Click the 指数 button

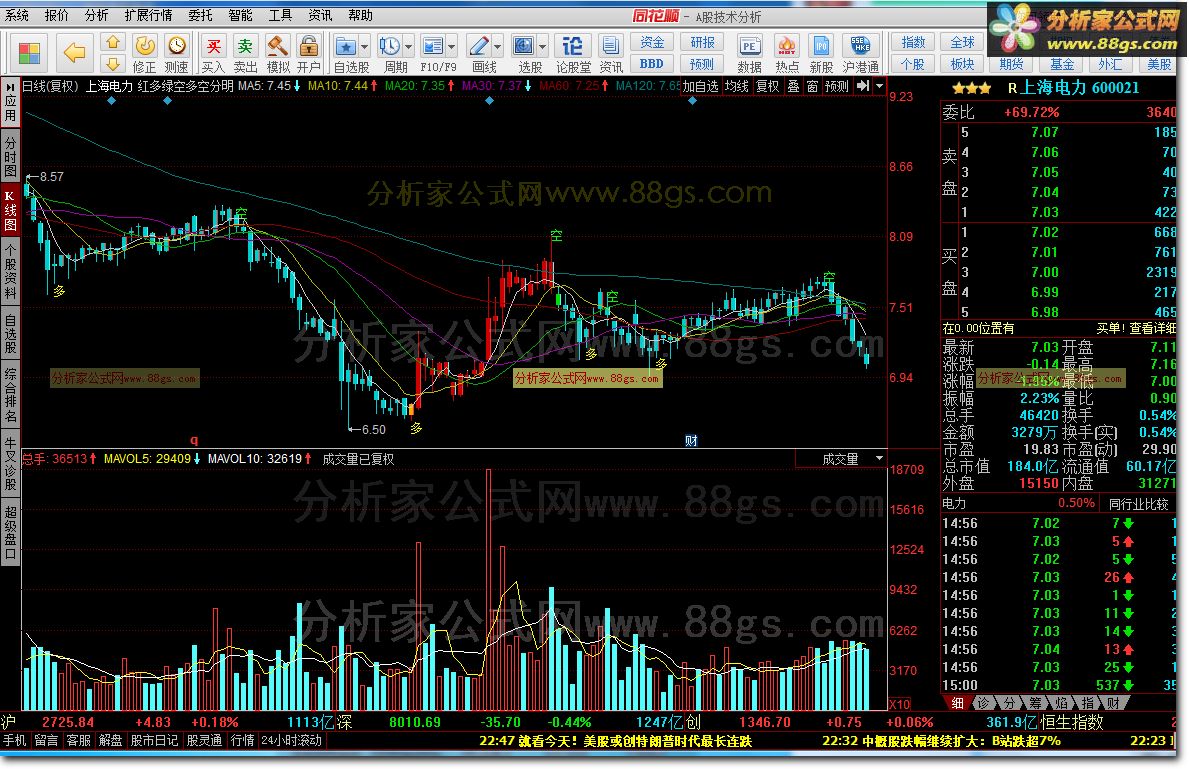coord(913,42)
